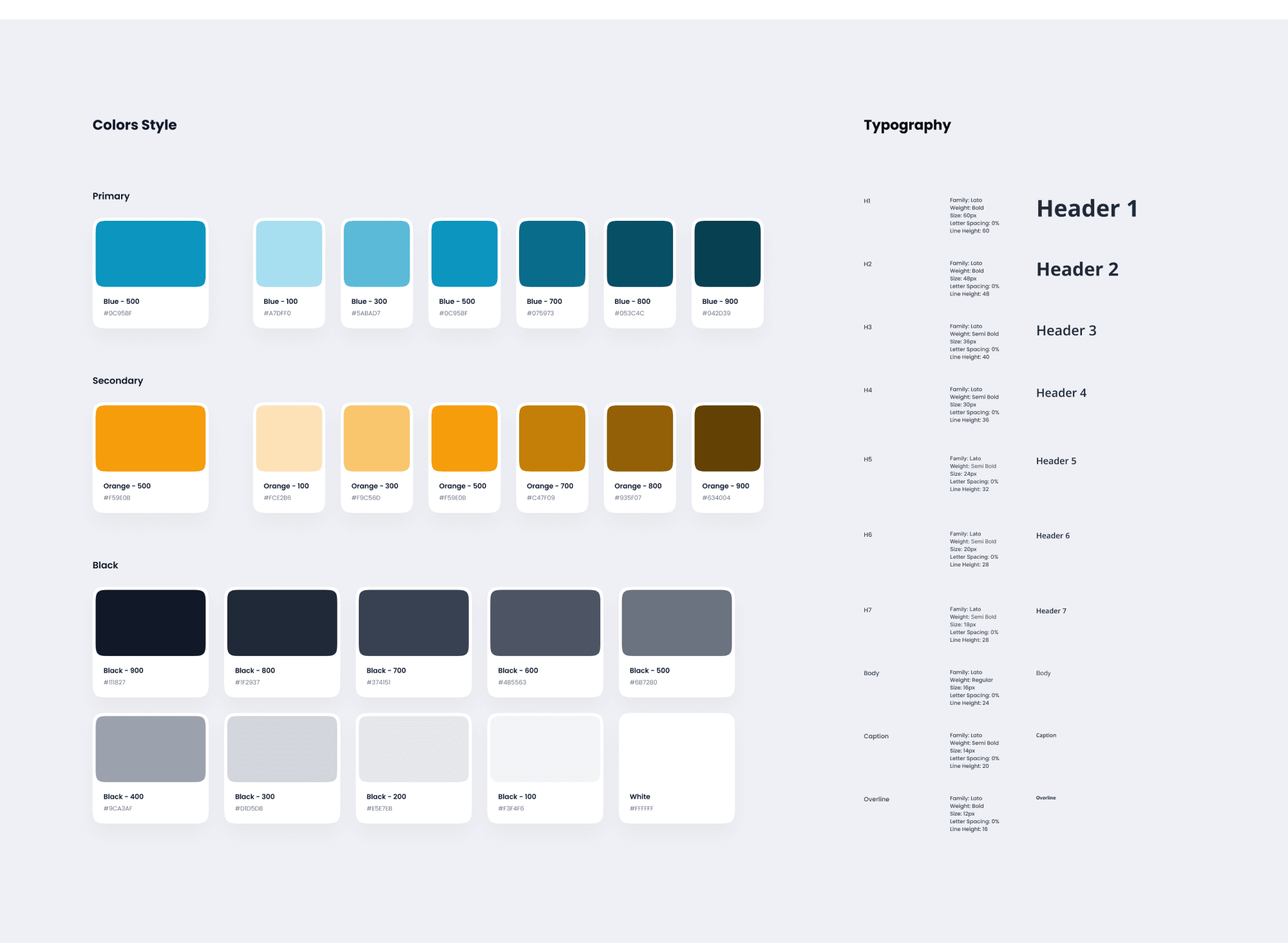Select hex code #9CA3AF
This screenshot has width=1288, height=943.
[x=118, y=808]
